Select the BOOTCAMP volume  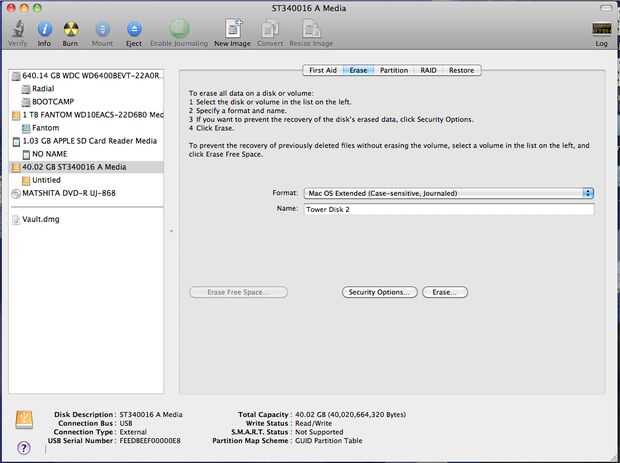86,102
